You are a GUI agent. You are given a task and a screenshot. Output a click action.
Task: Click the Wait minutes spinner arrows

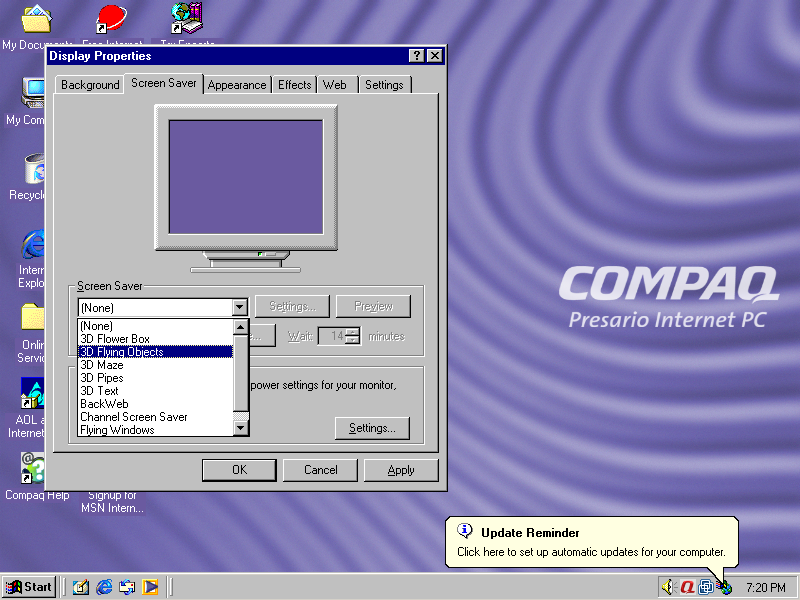353,336
